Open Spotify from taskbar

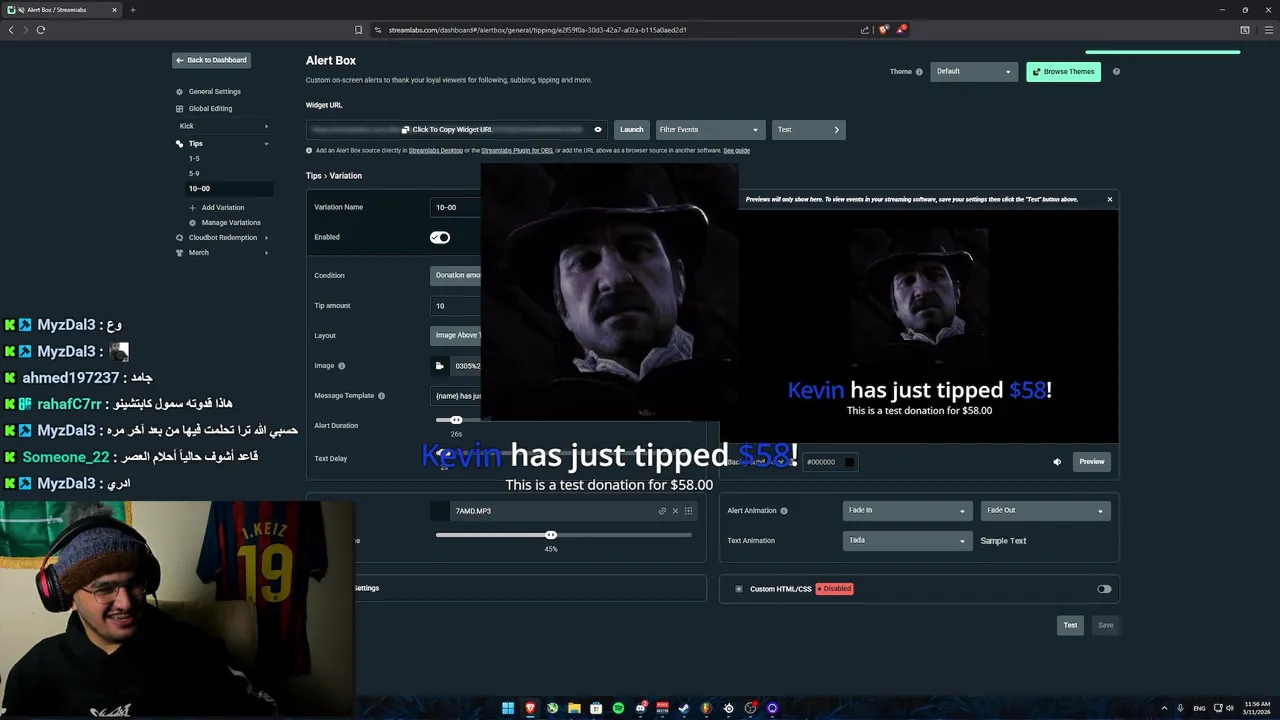coord(618,708)
